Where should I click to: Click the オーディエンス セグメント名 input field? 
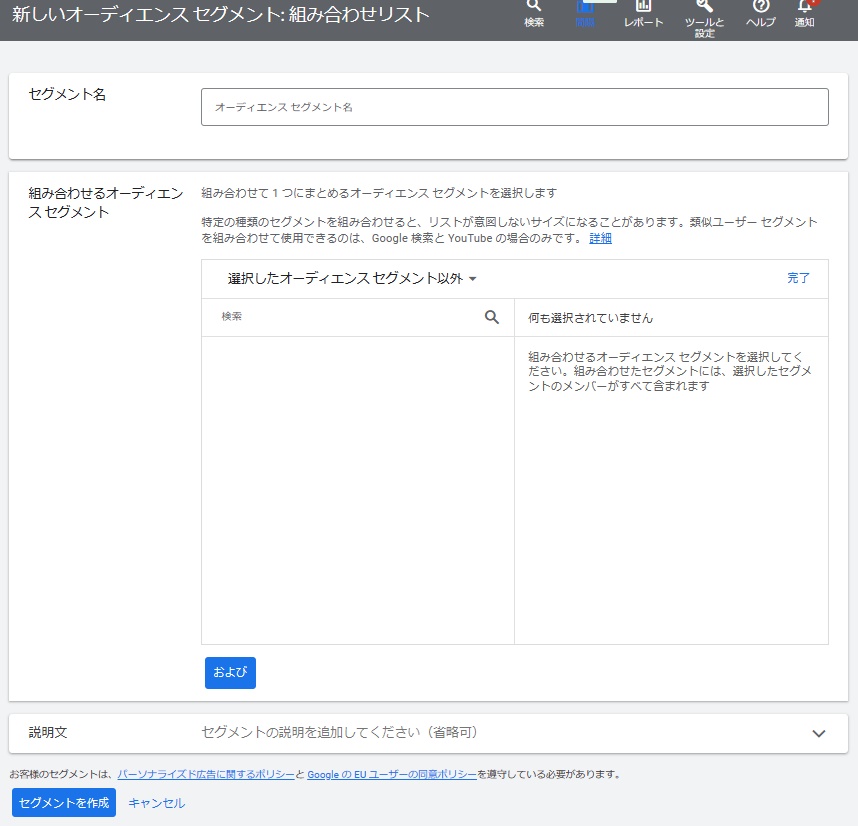514,107
